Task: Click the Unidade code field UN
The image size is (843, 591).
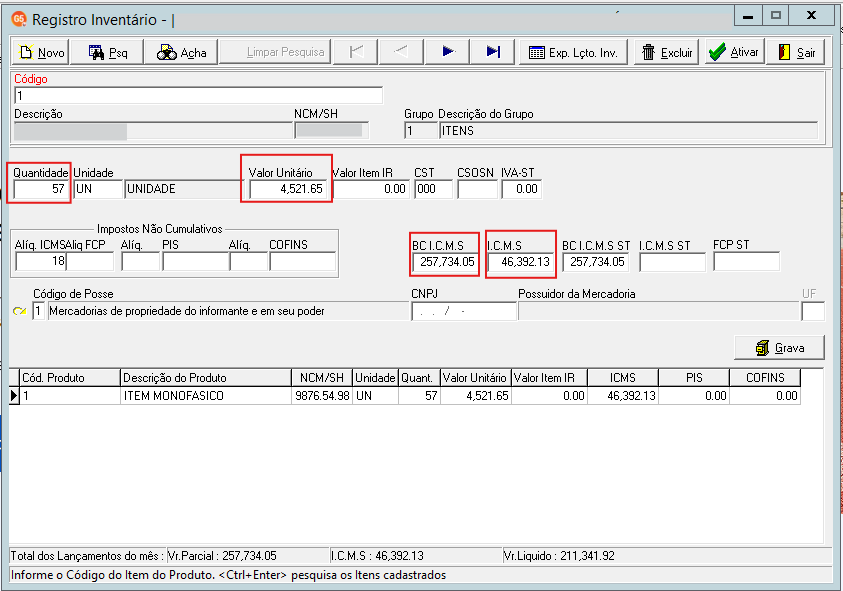Action: coord(98,189)
